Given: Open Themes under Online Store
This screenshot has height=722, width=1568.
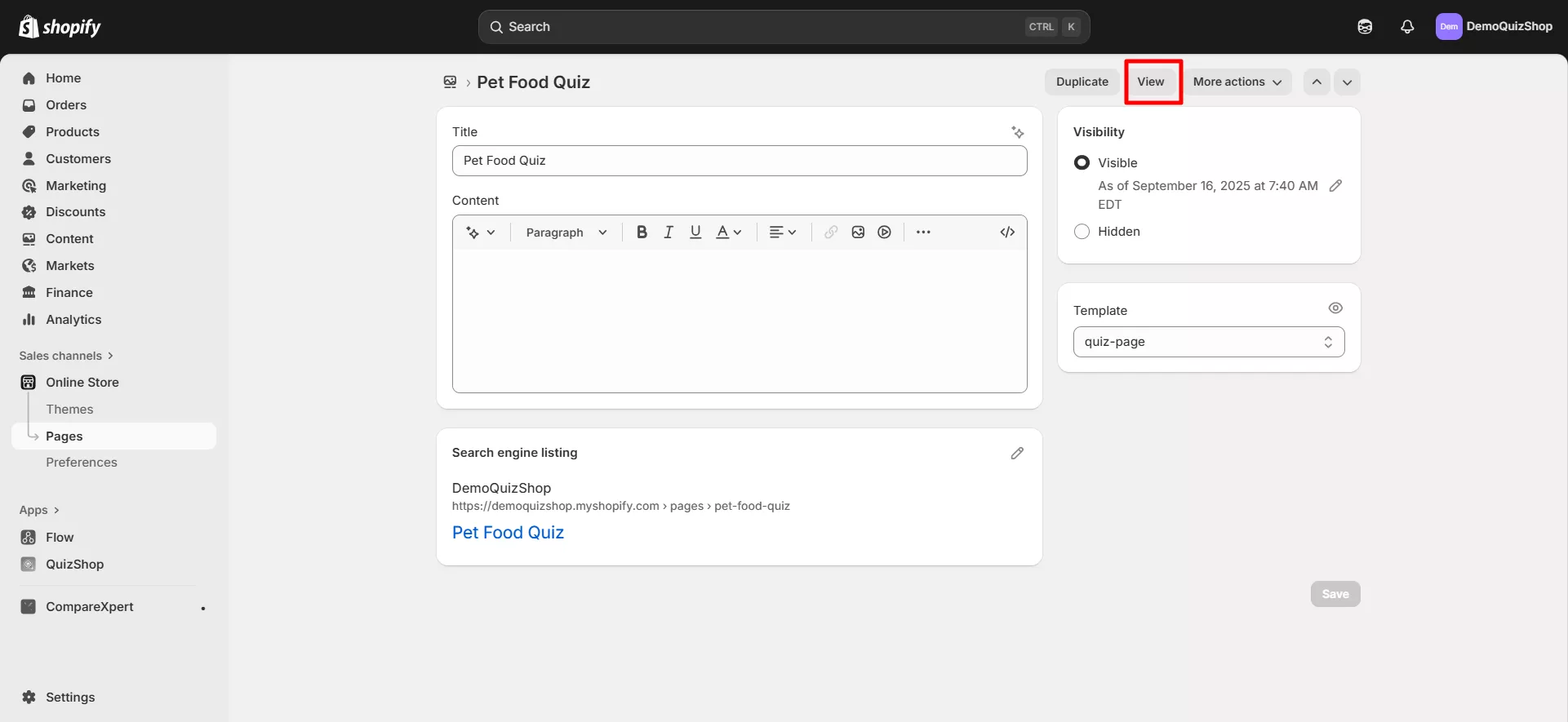Looking at the screenshot, I should coord(69,410).
